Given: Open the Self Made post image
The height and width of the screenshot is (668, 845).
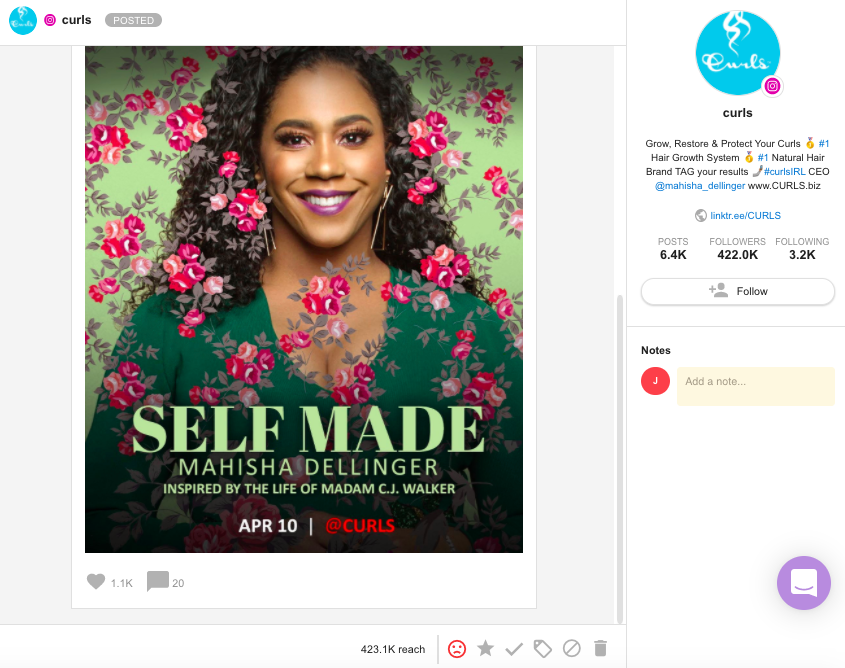Looking at the screenshot, I should [304, 299].
